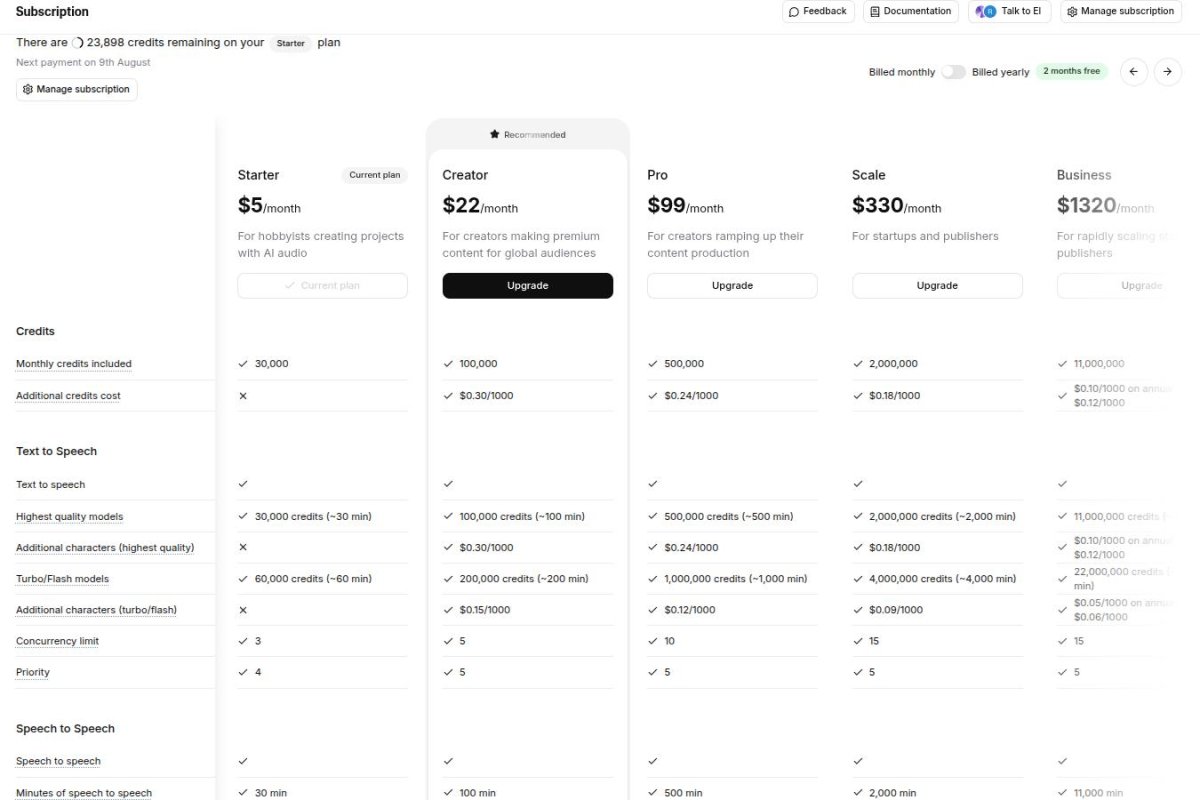This screenshot has width=1200, height=800.
Task: Click the 2 months free badge
Action: 1071,71
